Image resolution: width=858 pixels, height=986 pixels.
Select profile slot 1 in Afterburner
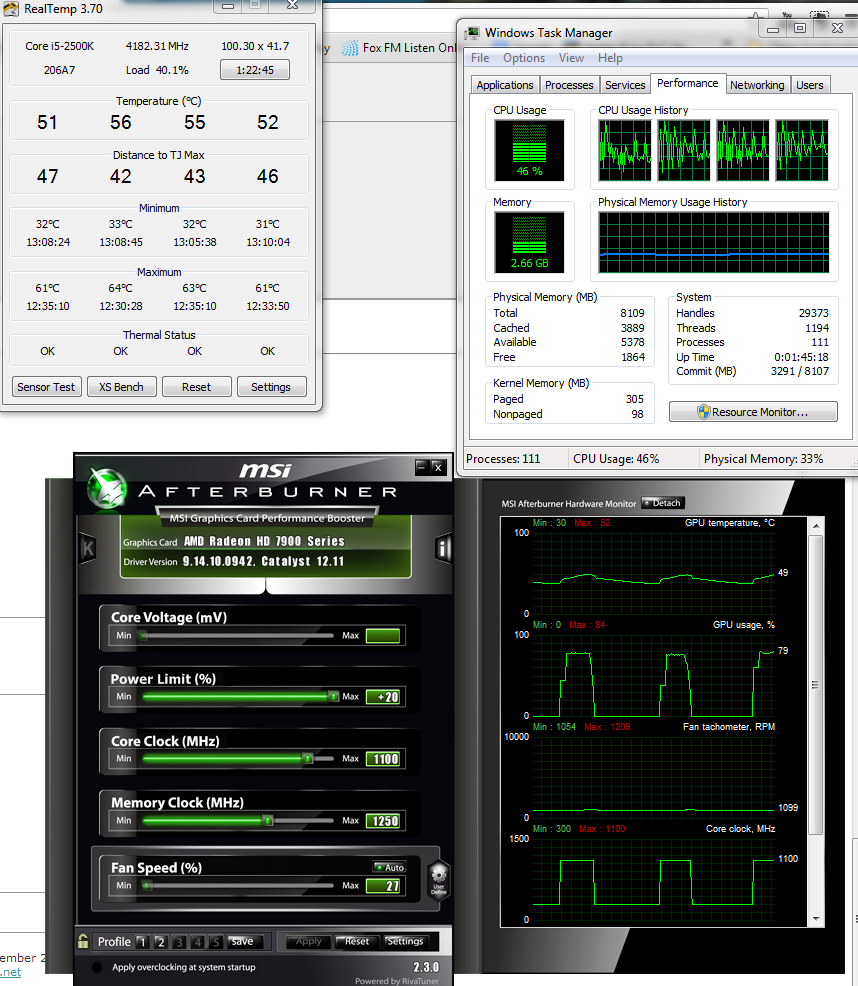pyautogui.click(x=141, y=941)
